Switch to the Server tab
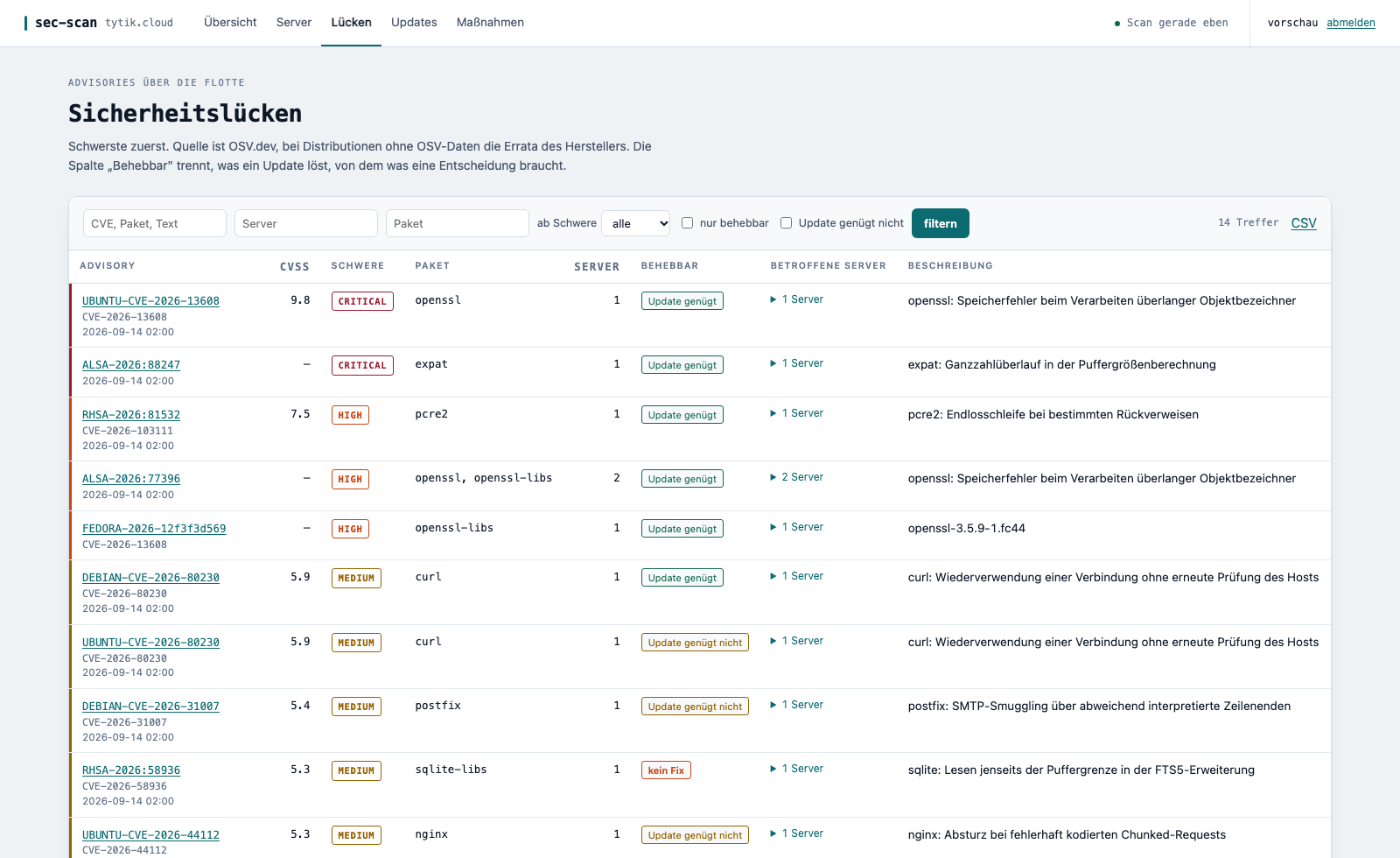Viewport: 1400px width, 858px height. [x=294, y=23]
